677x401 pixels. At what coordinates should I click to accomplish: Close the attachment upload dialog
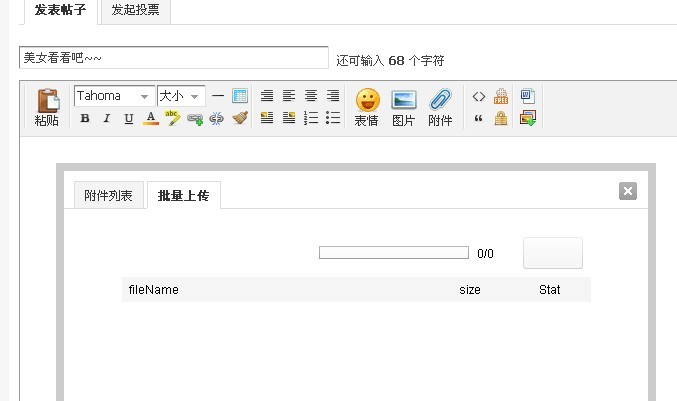(x=628, y=191)
